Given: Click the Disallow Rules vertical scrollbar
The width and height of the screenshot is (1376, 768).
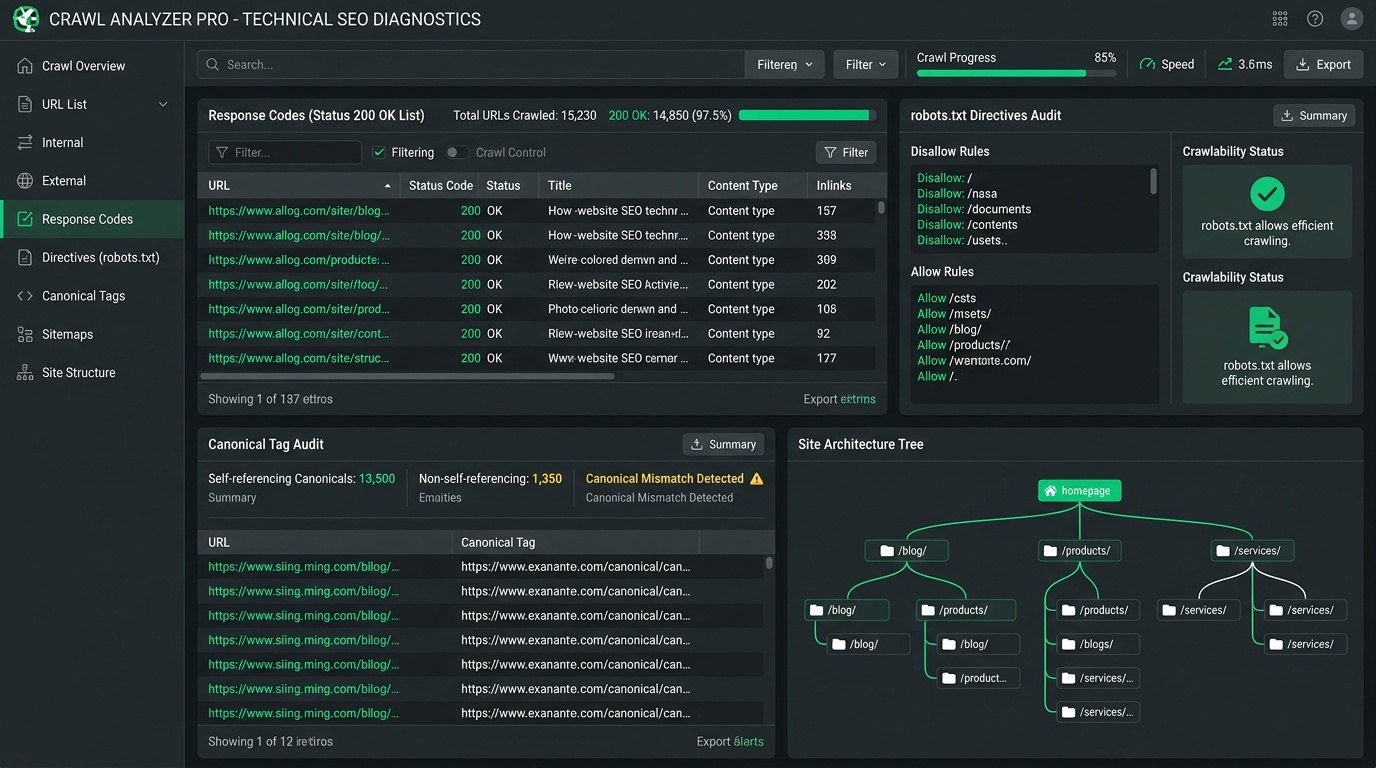Looking at the screenshot, I should tap(1154, 181).
